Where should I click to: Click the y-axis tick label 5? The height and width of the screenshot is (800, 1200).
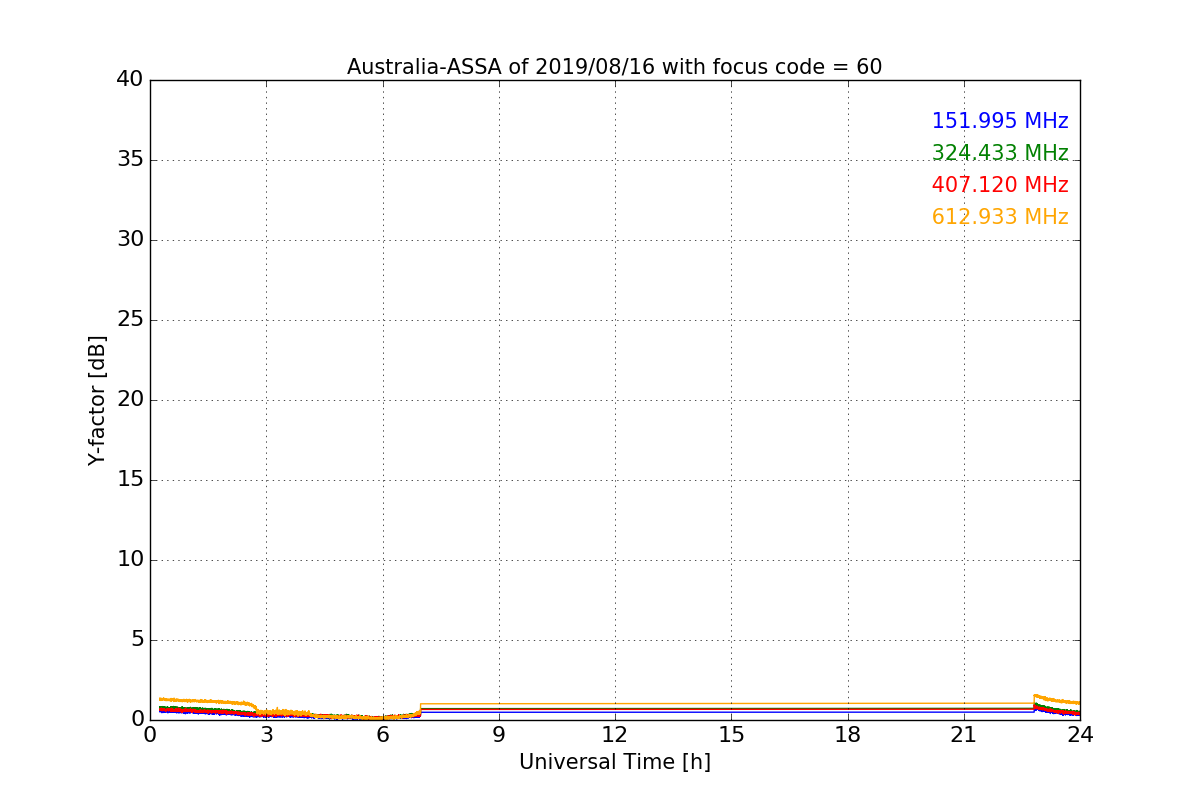(137, 640)
